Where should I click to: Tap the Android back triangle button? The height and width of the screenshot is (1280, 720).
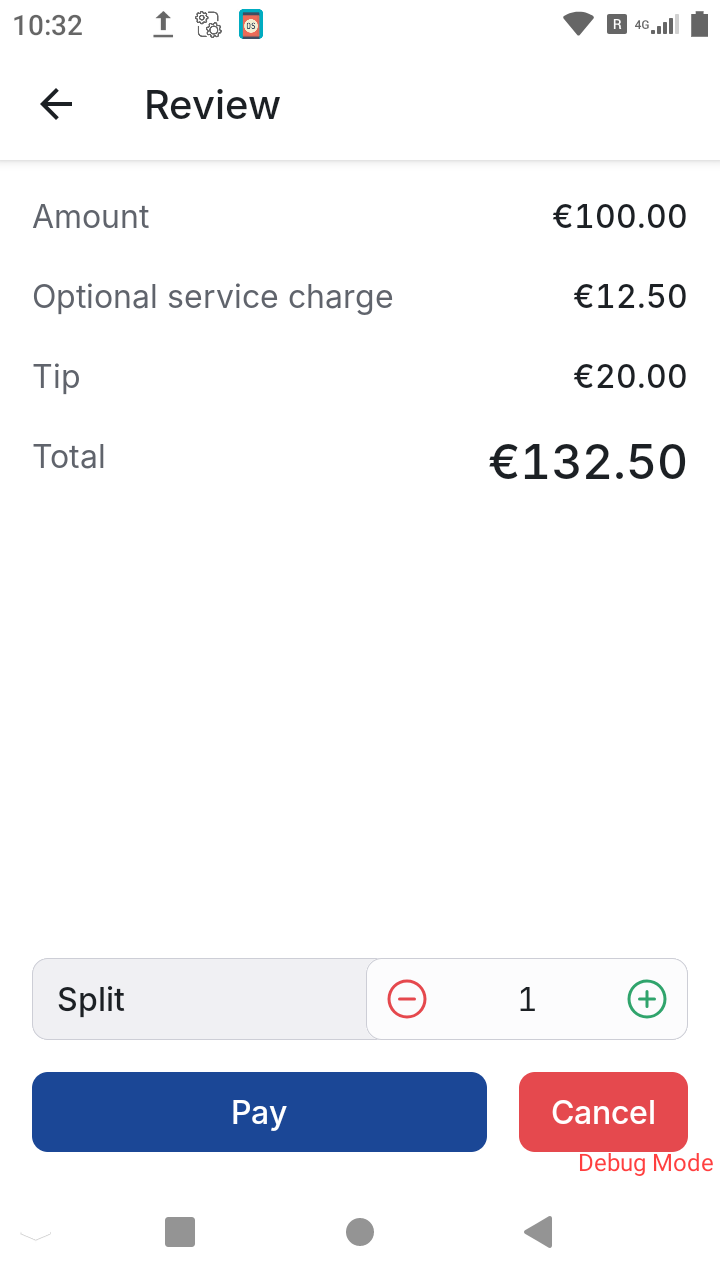(539, 1232)
